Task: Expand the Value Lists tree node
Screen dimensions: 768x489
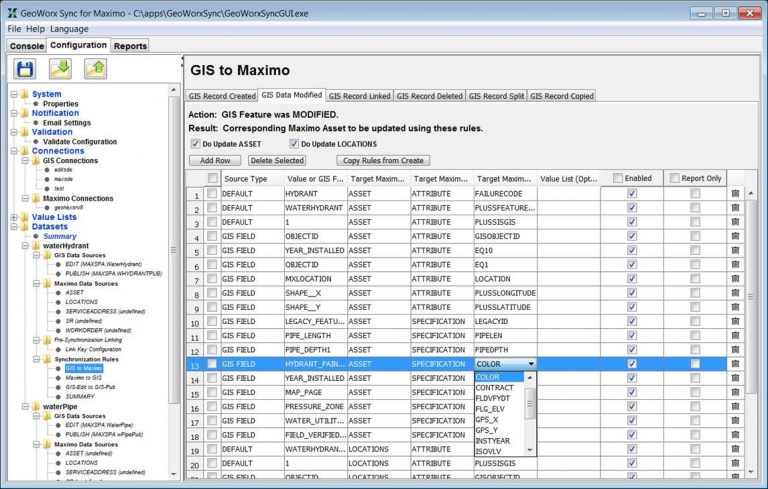Action: click(11, 216)
